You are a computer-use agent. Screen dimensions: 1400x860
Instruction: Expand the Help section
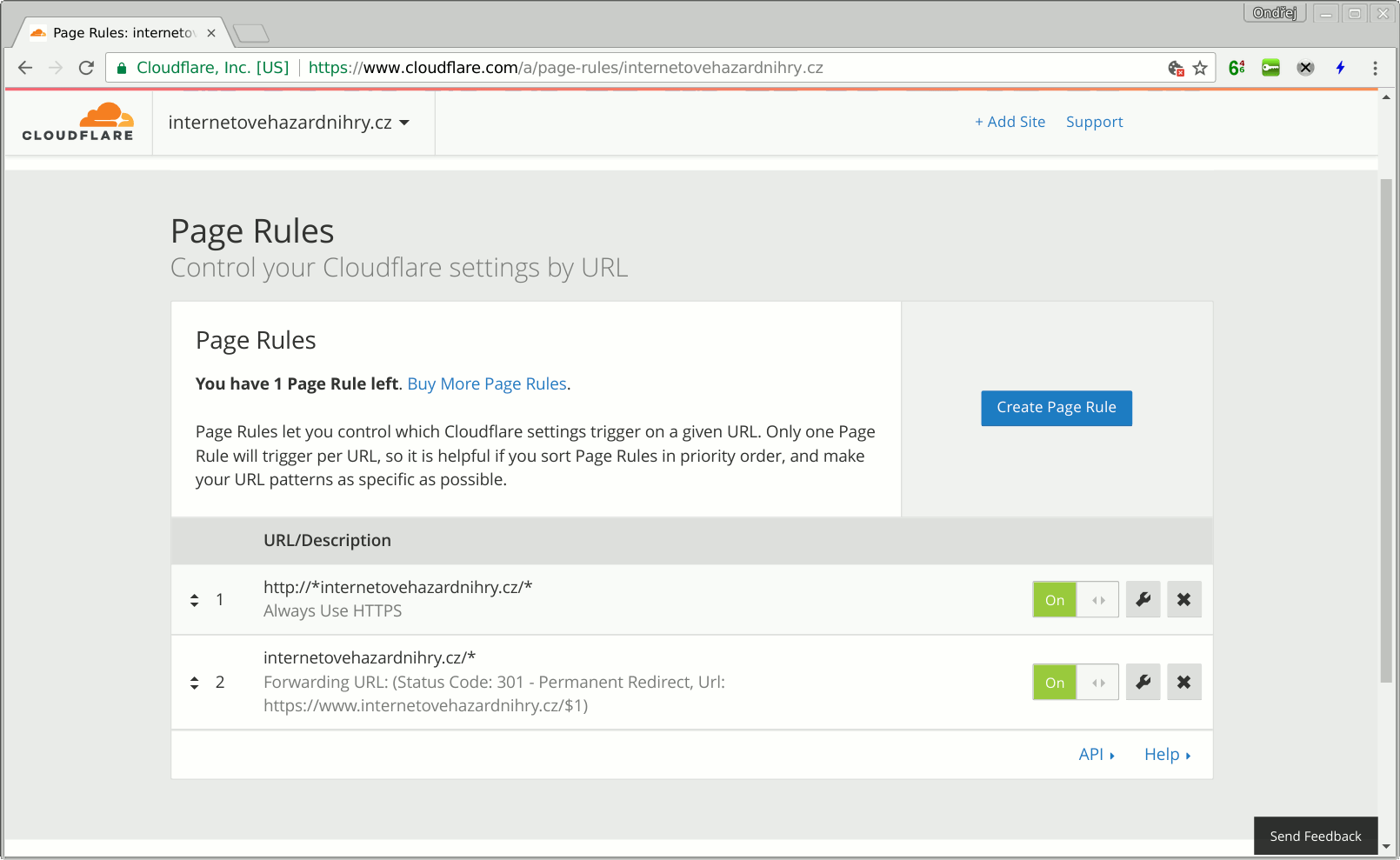(1167, 755)
